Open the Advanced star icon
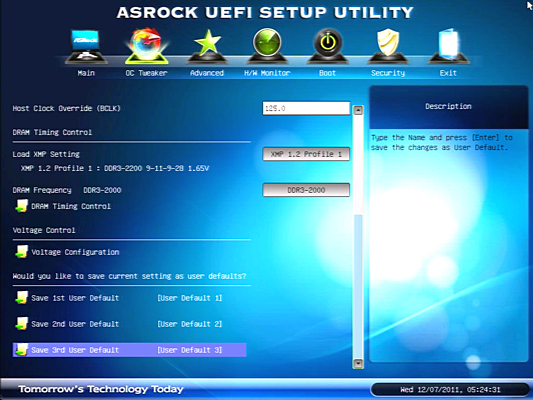The height and width of the screenshot is (400, 533). [207, 46]
